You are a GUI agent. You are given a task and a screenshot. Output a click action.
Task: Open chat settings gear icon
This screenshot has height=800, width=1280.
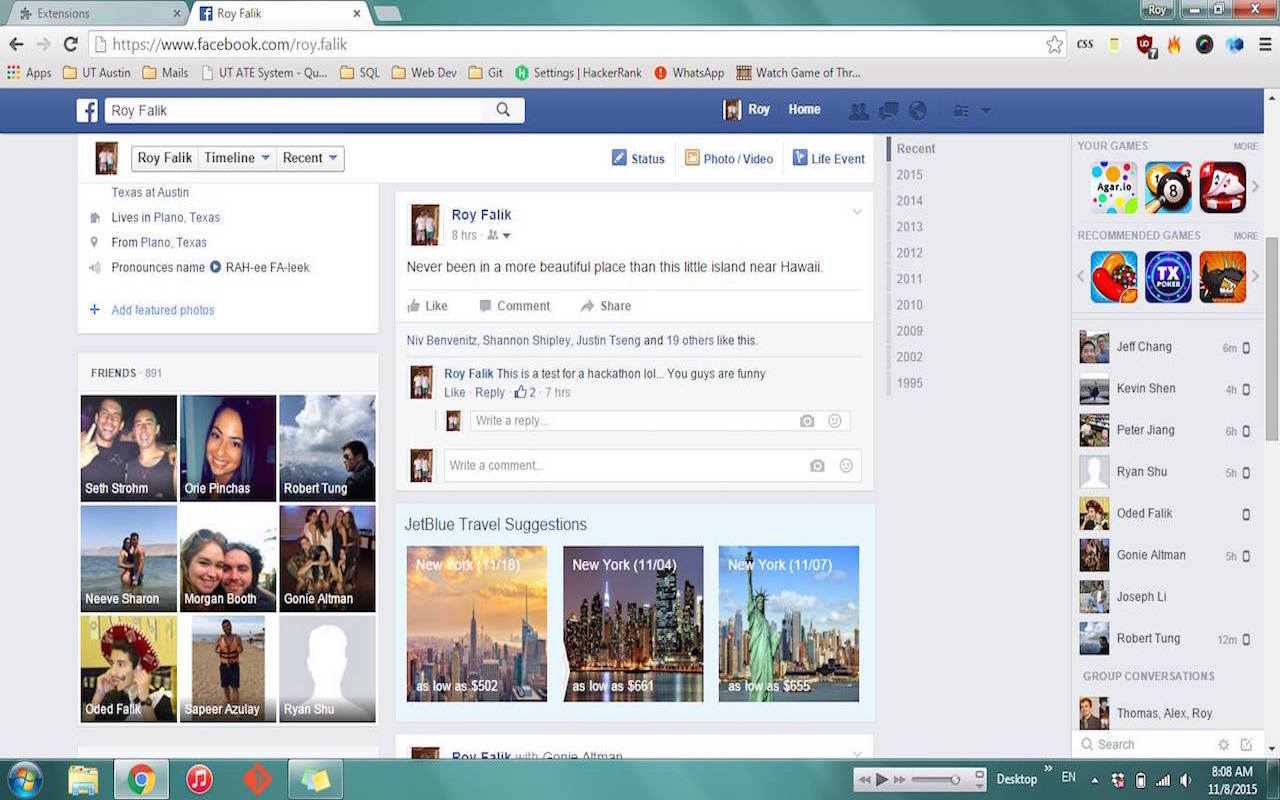point(1223,745)
